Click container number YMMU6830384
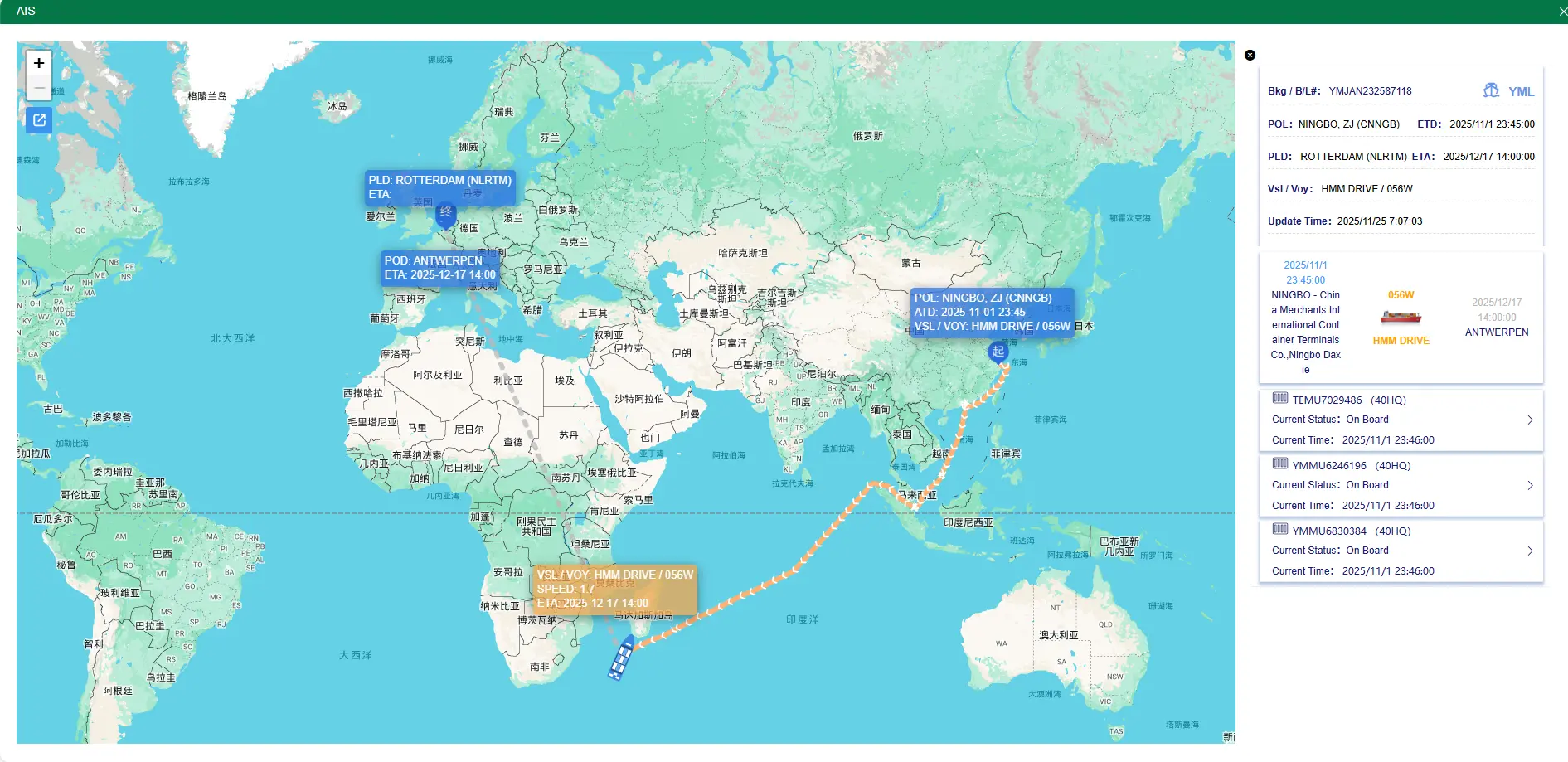 [x=1329, y=531]
